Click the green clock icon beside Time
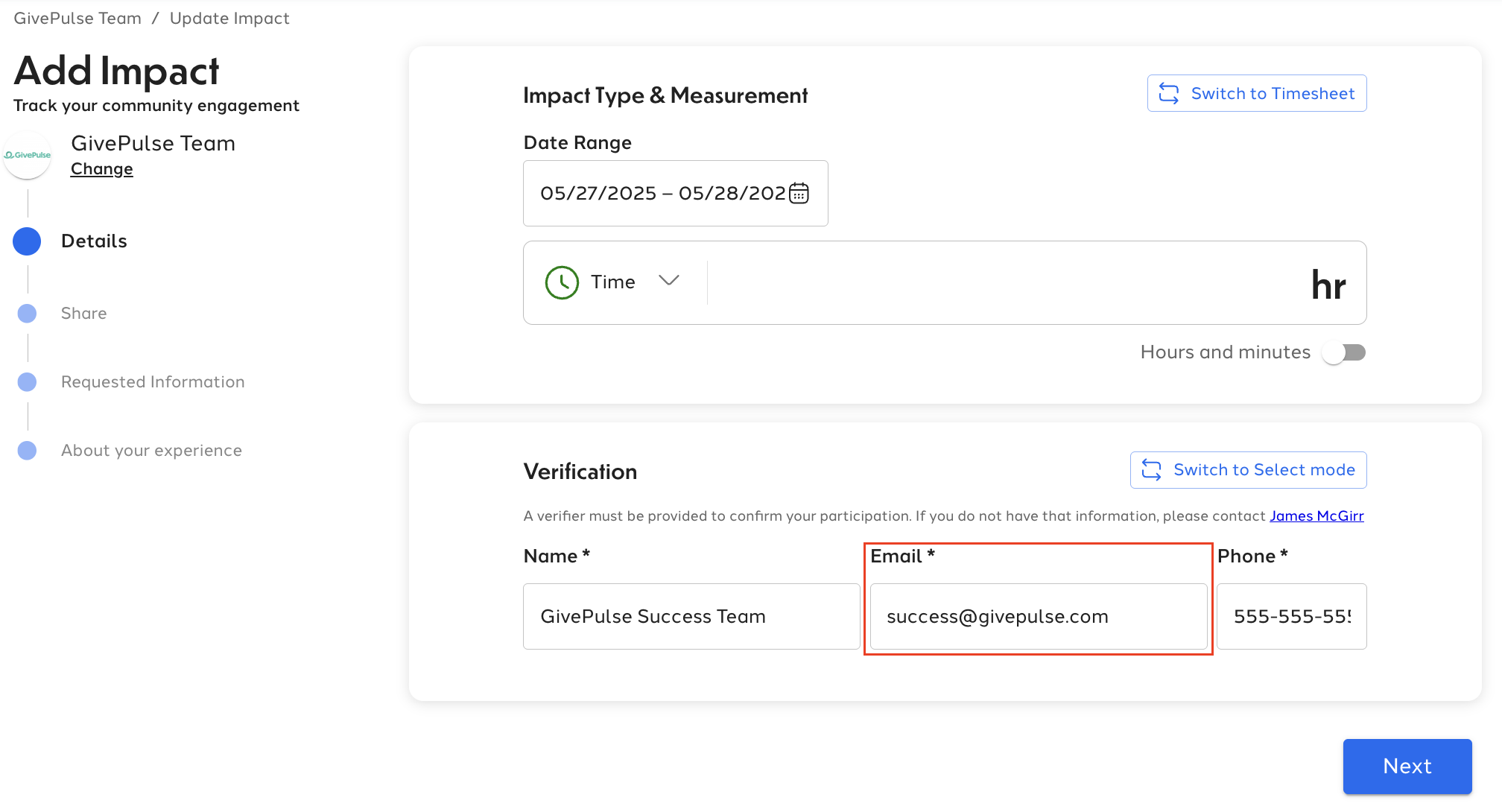Image resolution: width=1502 pixels, height=812 pixels. 562,282
